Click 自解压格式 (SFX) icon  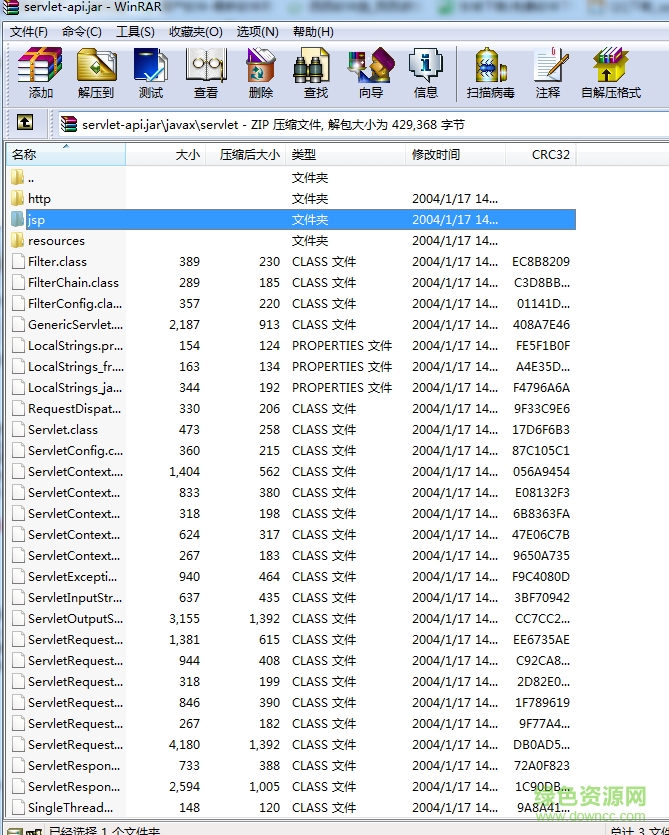click(x=610, y=73)
